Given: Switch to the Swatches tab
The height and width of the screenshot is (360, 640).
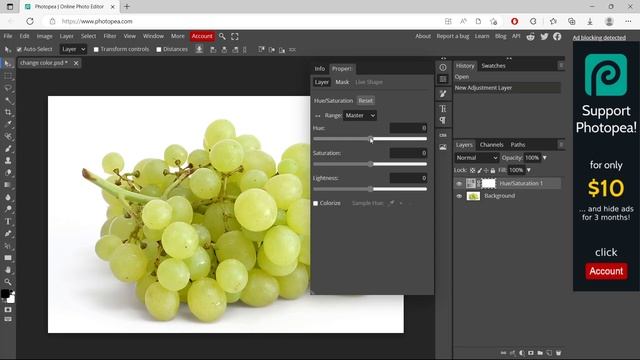Looking at the screenshot, I should (x=493, y=66).
